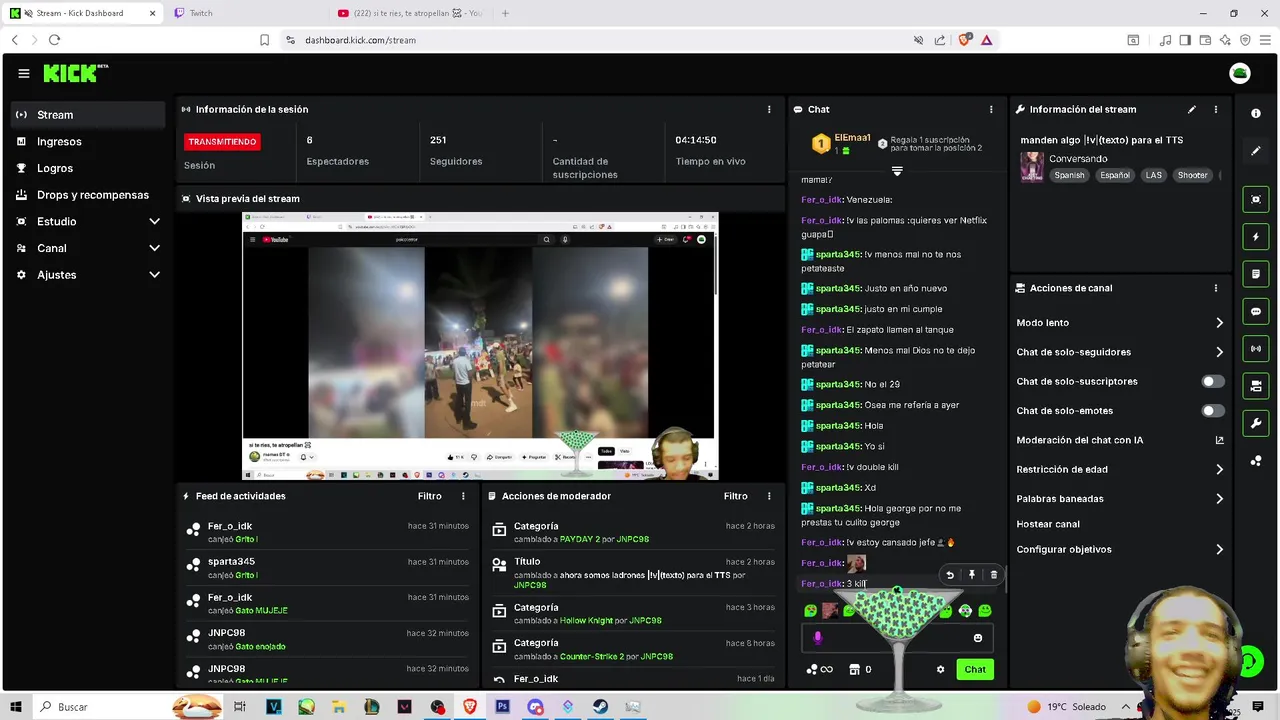Toggle the wrench widget icon in the right sidebar

[1256, 423]
